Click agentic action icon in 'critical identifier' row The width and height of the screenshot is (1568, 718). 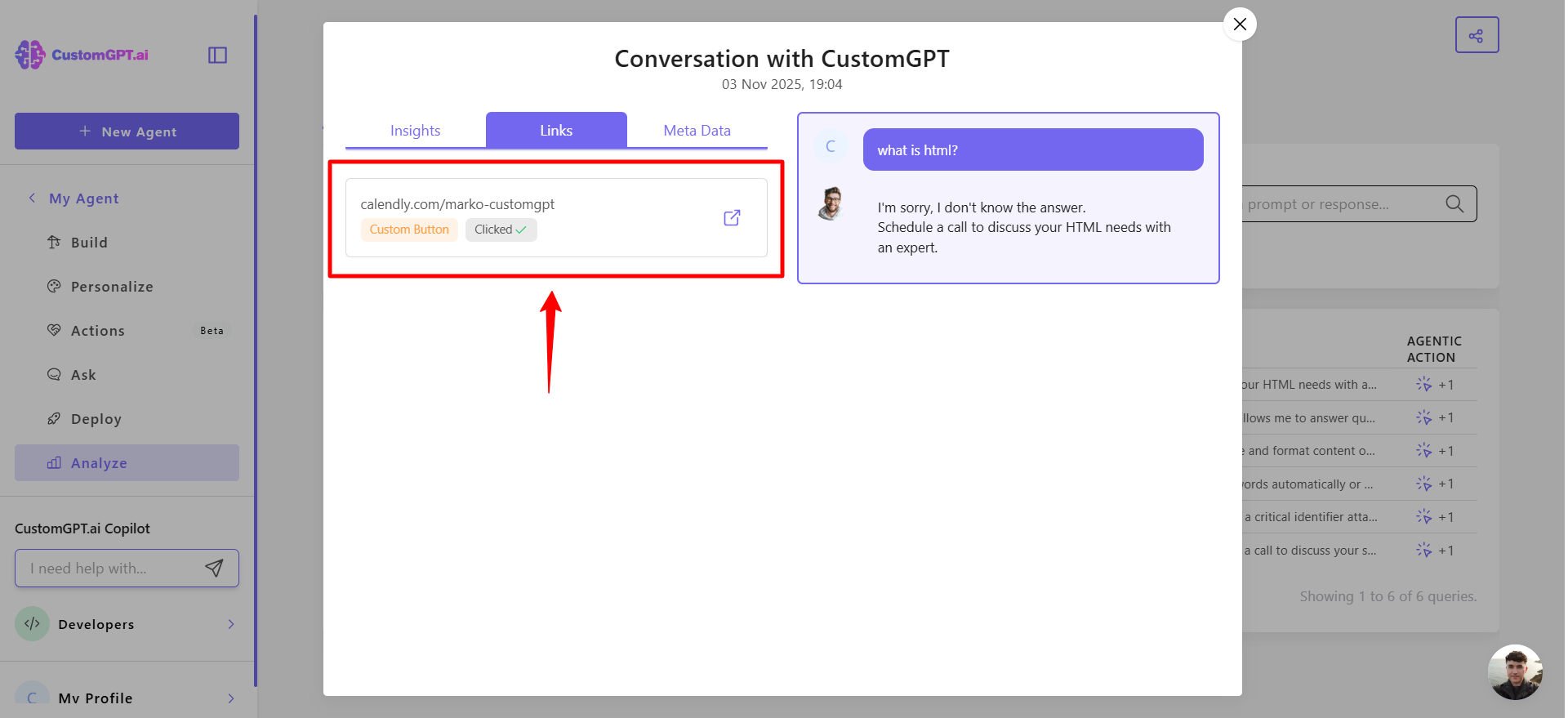click(x=1423, y=516)
